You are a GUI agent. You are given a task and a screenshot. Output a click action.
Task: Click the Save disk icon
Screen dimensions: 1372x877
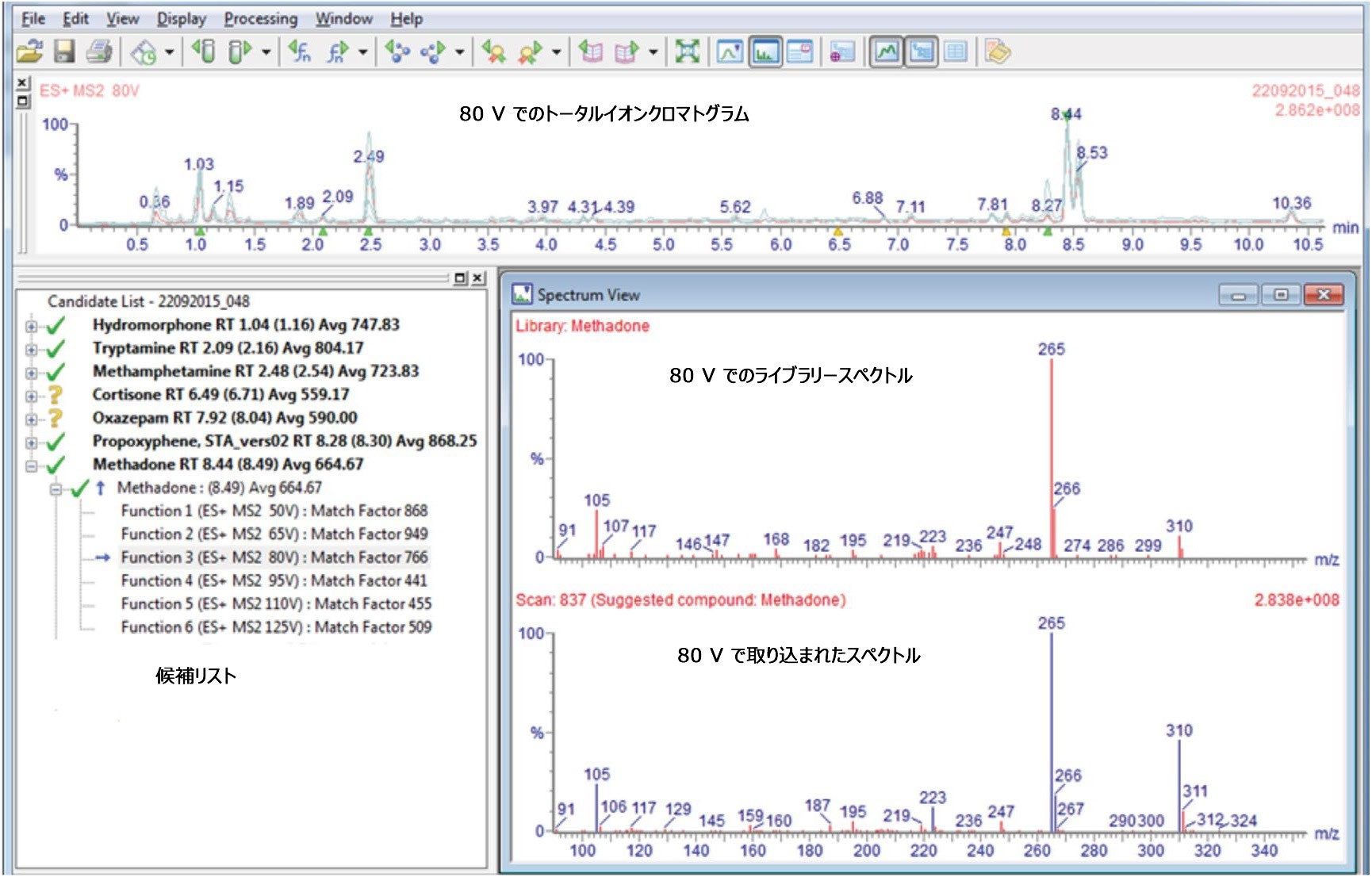pyautogui.click(x=64, y=52)
